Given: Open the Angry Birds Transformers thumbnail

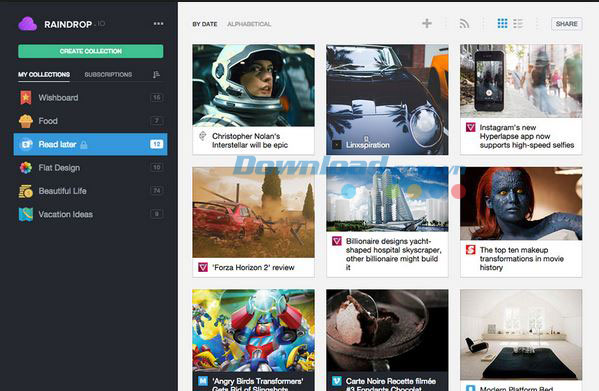Looking at the screenshot, I should (254, 331).
